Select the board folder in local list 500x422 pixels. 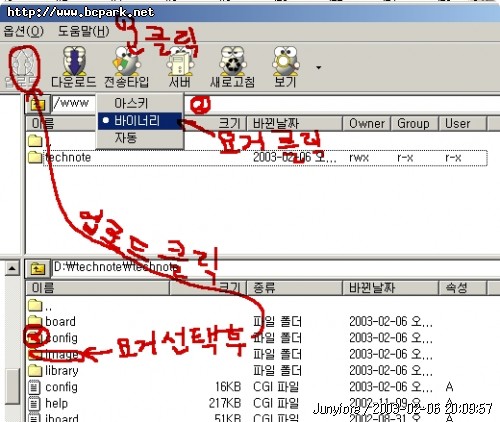(52, 322)
